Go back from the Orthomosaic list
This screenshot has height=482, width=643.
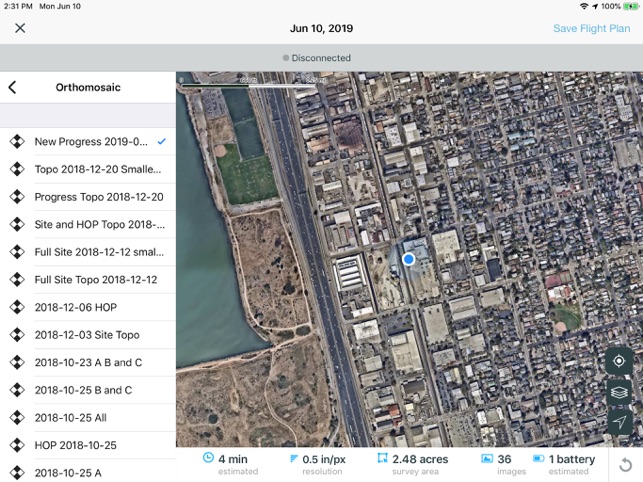(x=12, y=87)
